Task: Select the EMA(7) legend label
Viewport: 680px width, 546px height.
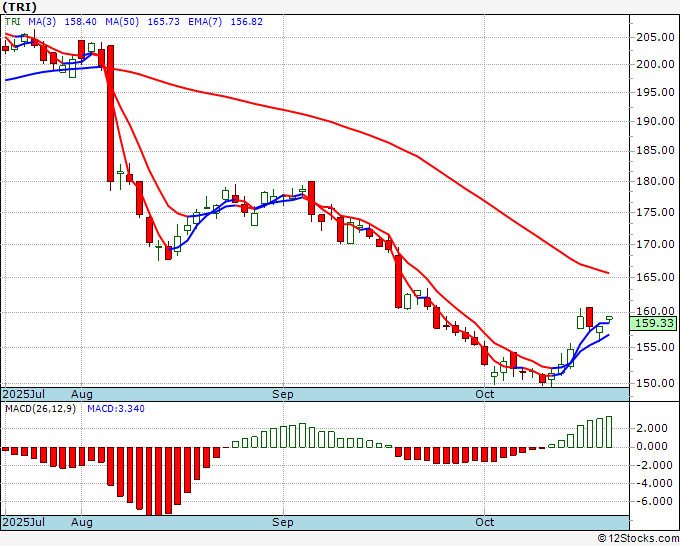Action: tap(205, 22)
